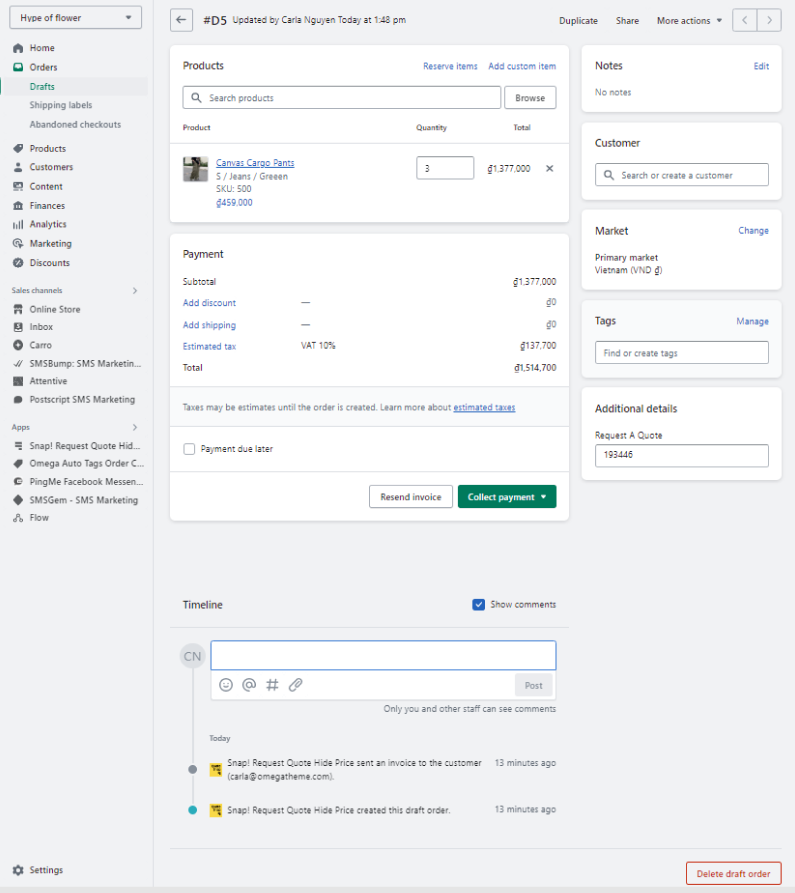This screenshot has width=795, height=893.
Task: Click the Search products field
Action: tap(350, 98)
